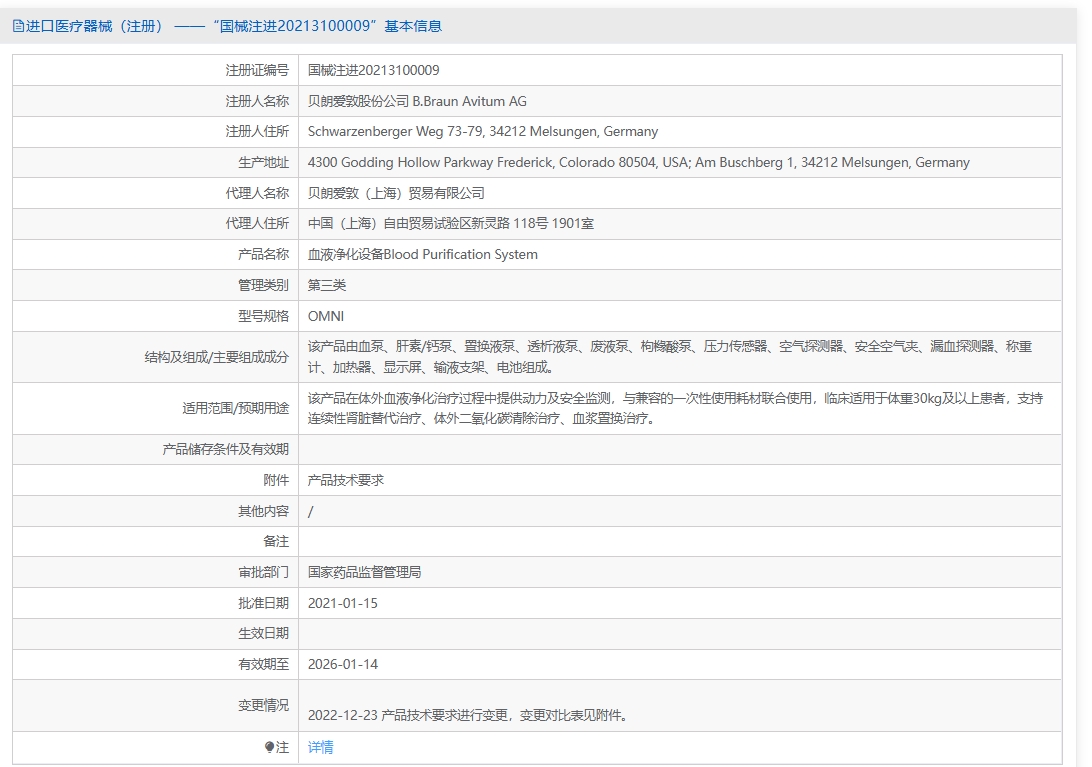Click the document icon beside 进口医疗器械 header

pyautogui.click(x=18, y=26)
